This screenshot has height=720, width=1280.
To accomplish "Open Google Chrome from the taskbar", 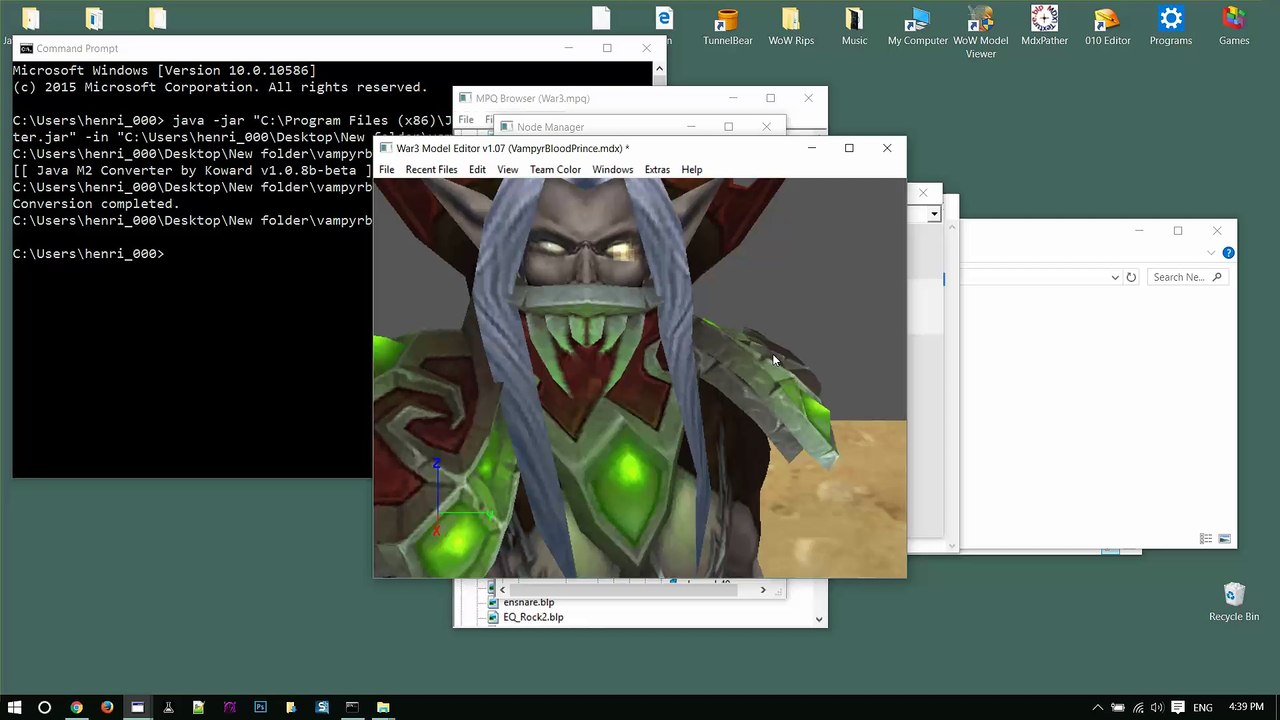I will [76, 707].
